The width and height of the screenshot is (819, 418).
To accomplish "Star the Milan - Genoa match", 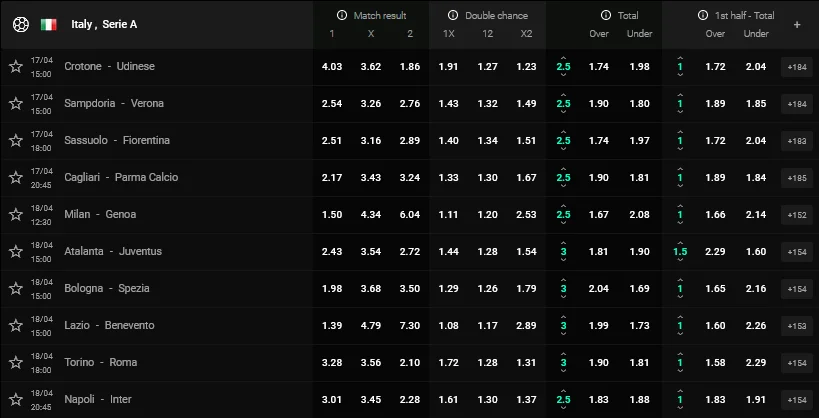I will [x=15, y=215].
